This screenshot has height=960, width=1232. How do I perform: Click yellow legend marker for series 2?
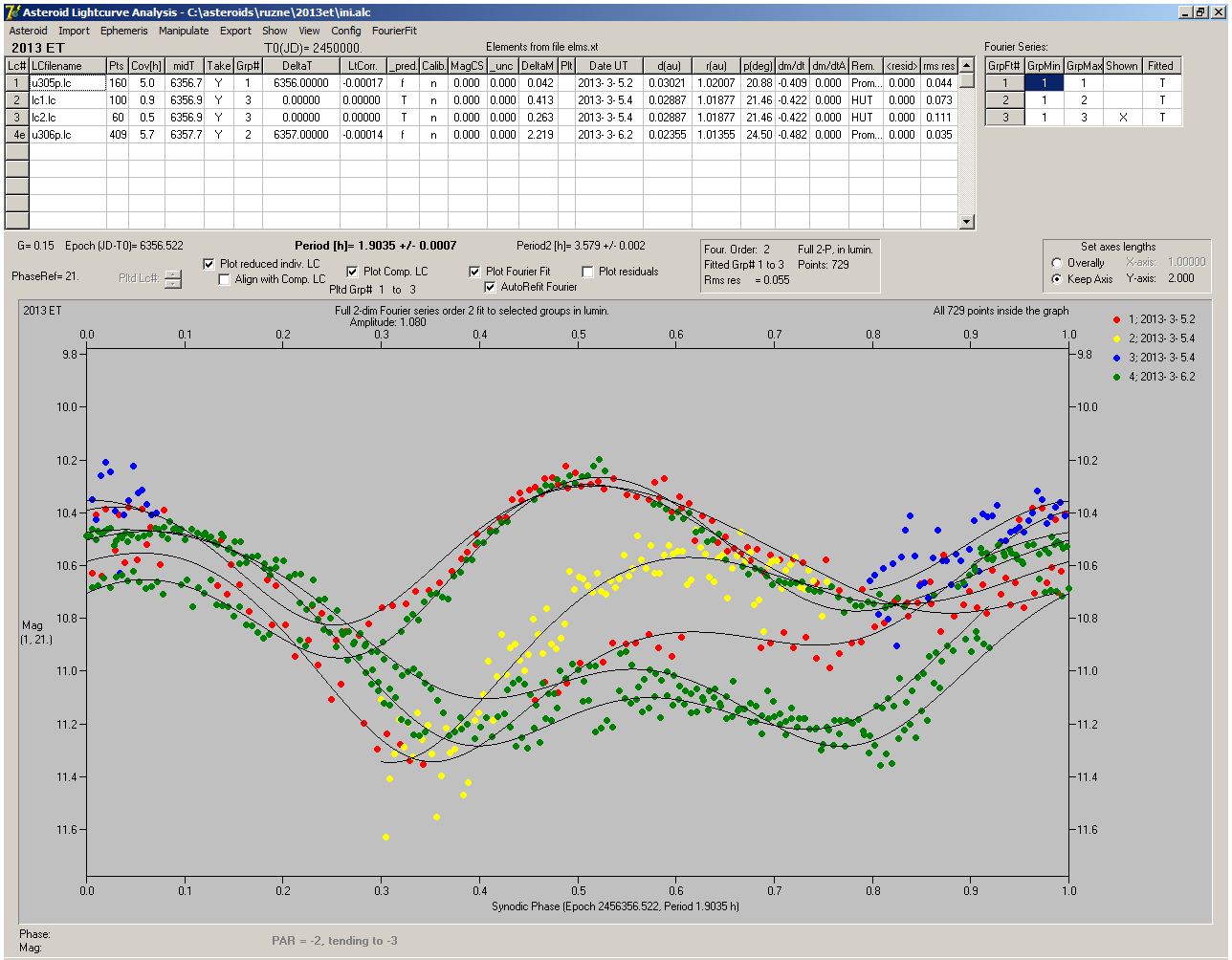coord(1116,338)
